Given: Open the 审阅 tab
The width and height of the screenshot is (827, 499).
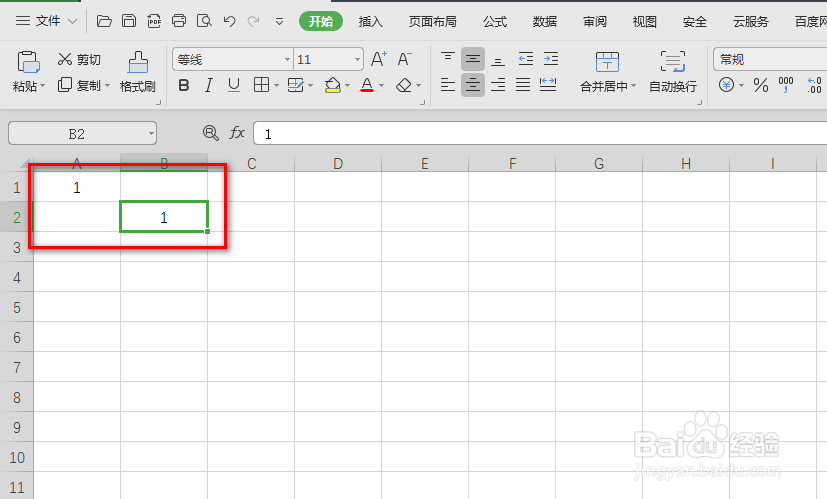Looking at the screenshot, I should click(595, 22).
